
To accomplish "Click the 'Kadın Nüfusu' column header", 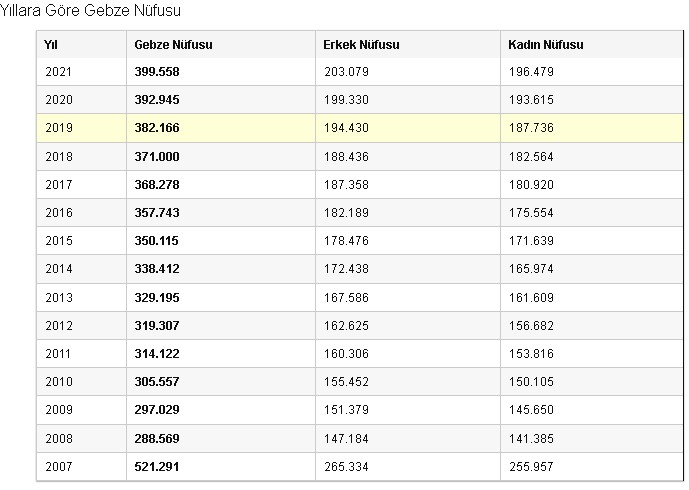I will tap(546, 46).
